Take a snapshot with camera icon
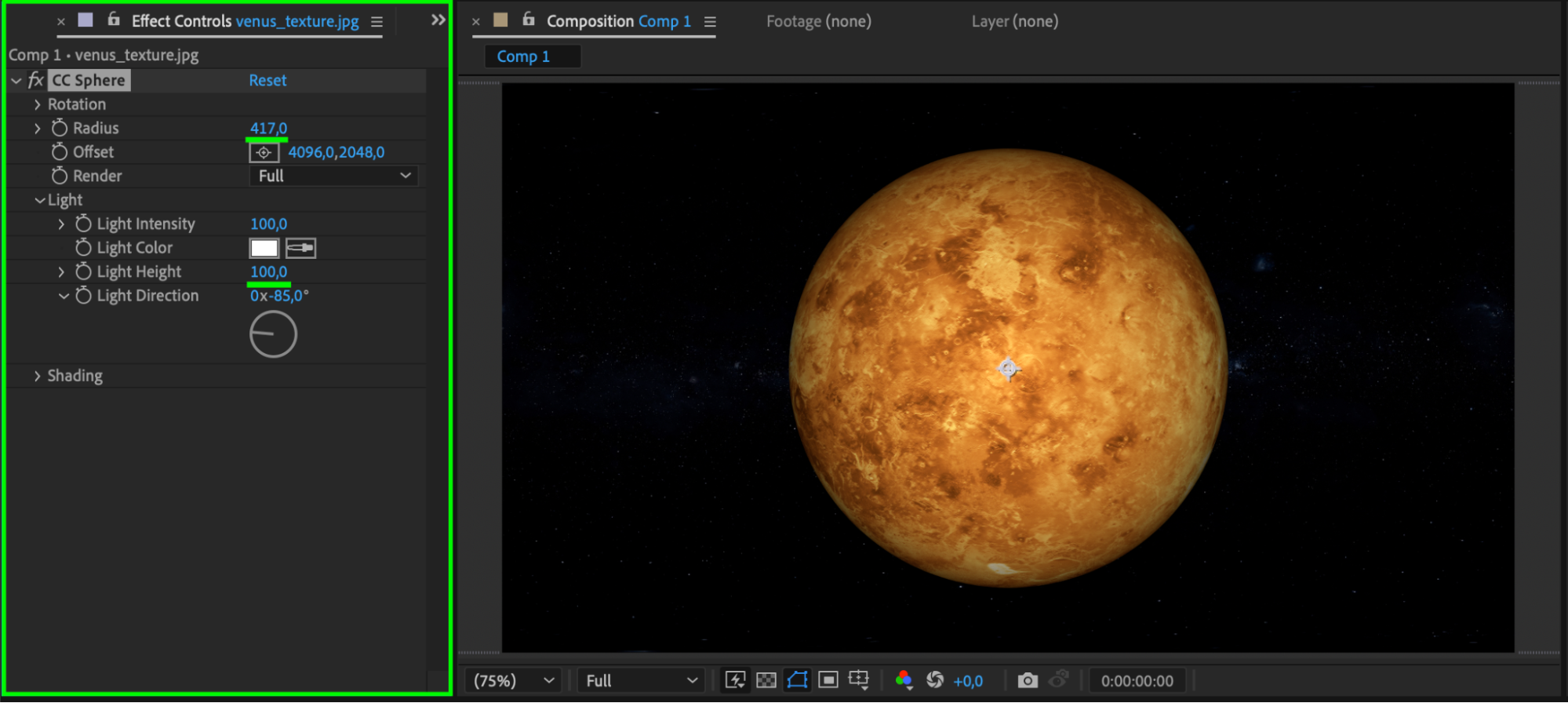Screen dimensions: 1568x703 pyautogui.click(x=1028, y=680)
